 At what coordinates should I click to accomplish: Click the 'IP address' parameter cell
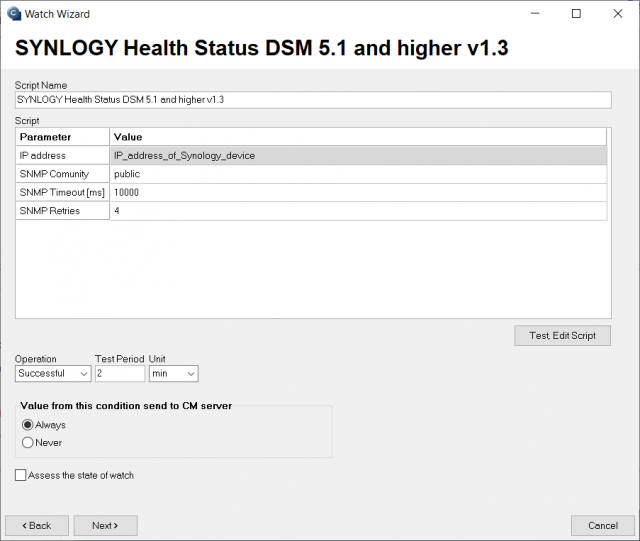pyautogui.click(x=62, y=156)
